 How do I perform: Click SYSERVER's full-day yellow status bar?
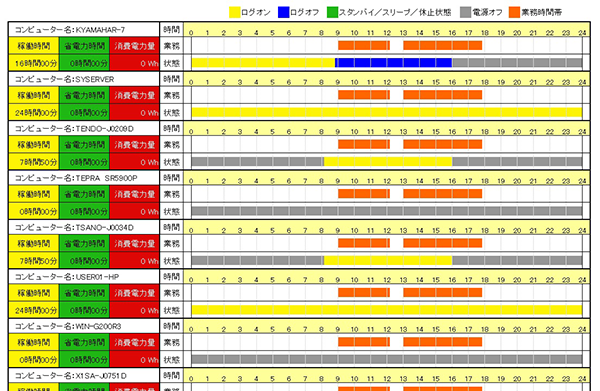pyautogui.click(x=387, y=112)
